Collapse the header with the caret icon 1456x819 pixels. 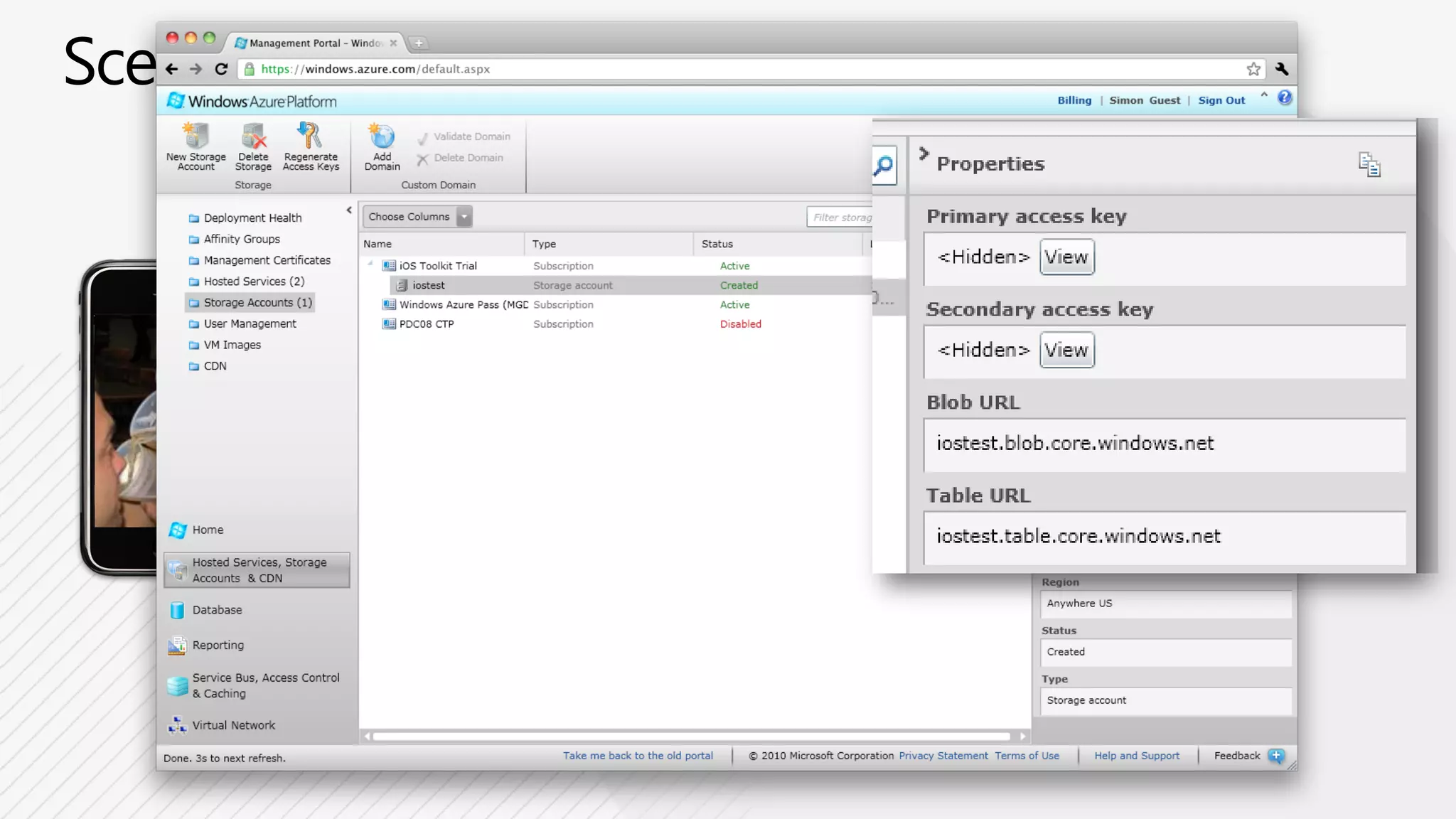[1264, 95]
